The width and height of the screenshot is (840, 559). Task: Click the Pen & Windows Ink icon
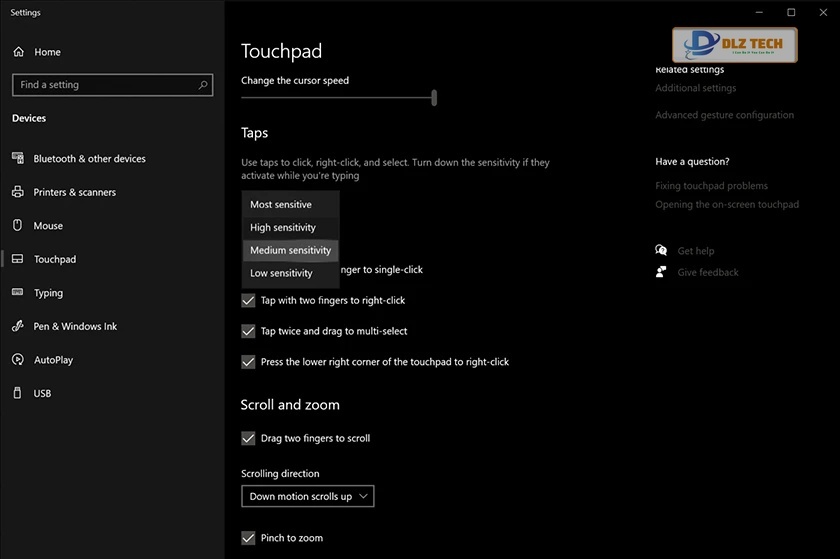[18, 326]
